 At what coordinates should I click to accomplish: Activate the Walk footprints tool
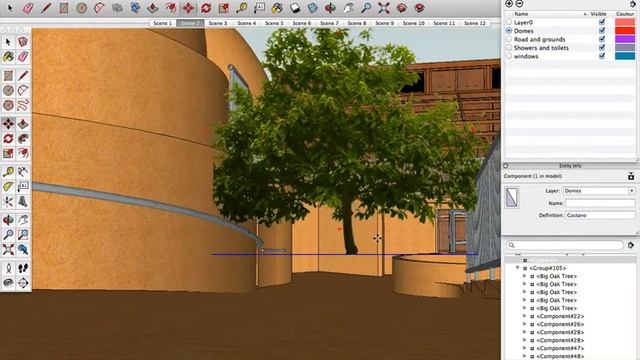(x=23, y=268)
